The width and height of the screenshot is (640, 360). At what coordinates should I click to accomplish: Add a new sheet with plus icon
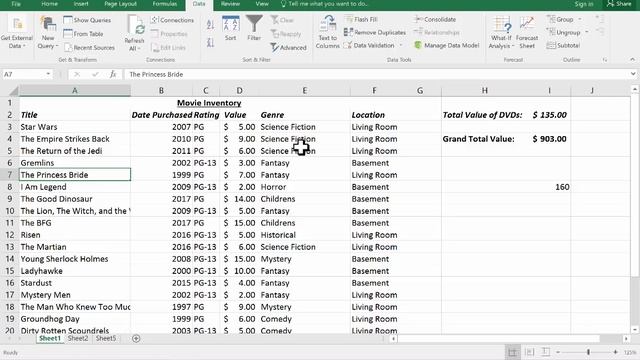[136, 338]
